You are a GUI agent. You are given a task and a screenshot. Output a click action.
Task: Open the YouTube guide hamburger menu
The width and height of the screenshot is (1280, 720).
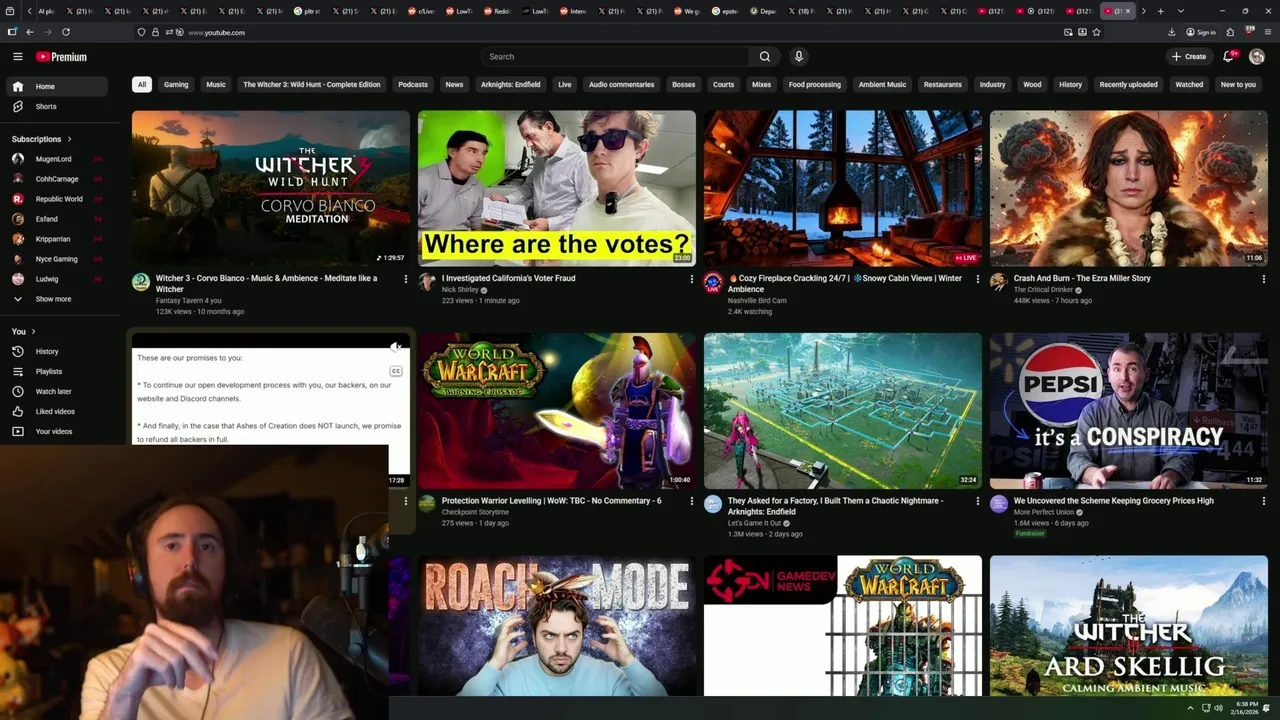(17, 57)
